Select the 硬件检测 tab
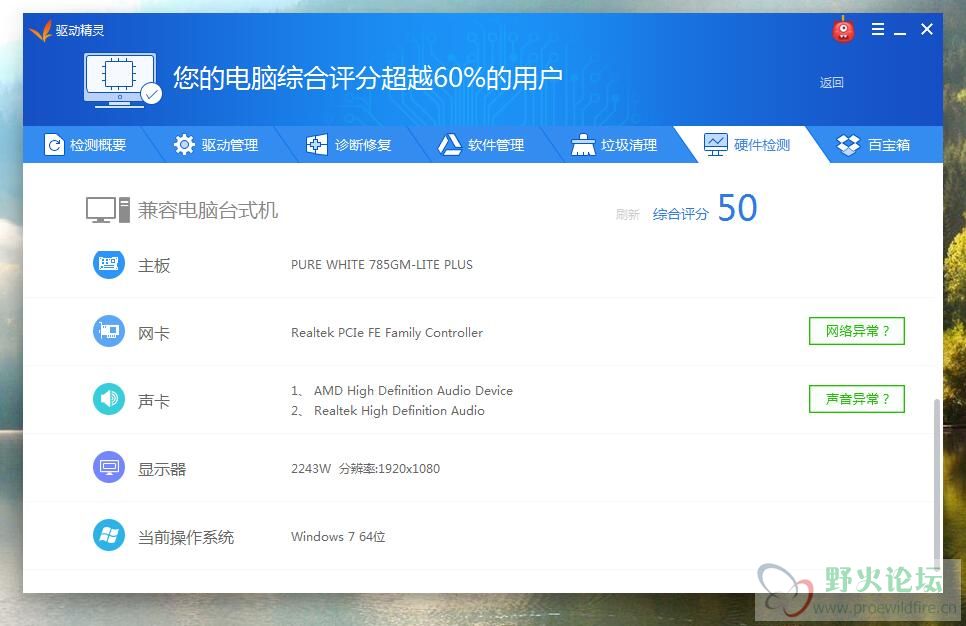 [x=747, y=145]
